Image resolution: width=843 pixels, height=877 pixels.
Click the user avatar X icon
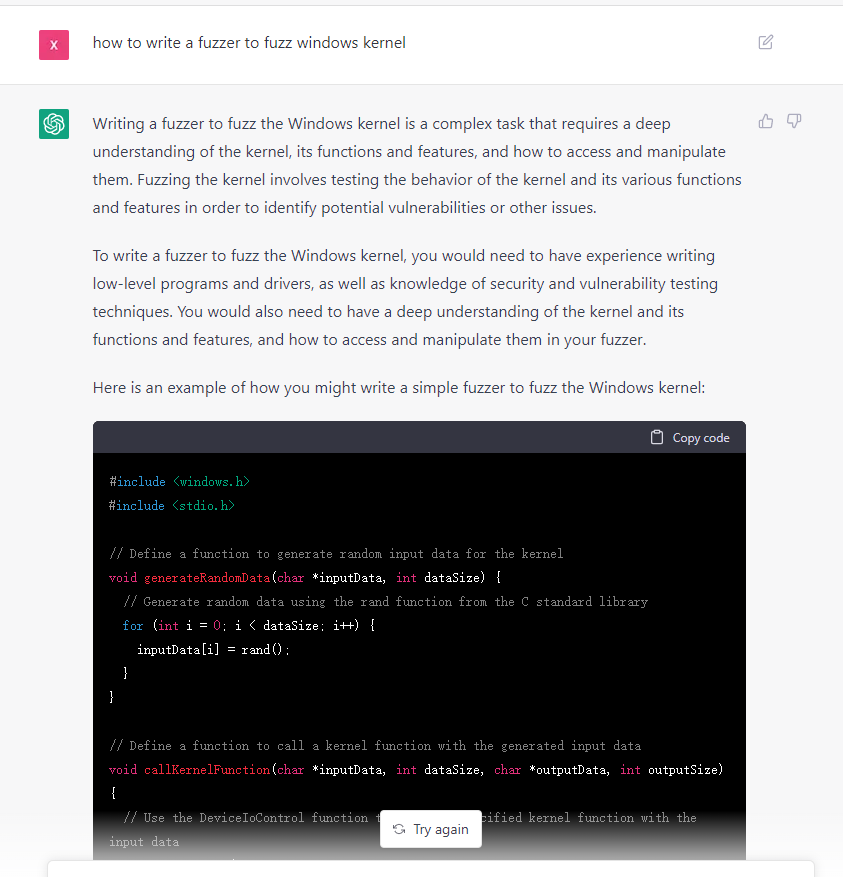(x=54, y=45)
